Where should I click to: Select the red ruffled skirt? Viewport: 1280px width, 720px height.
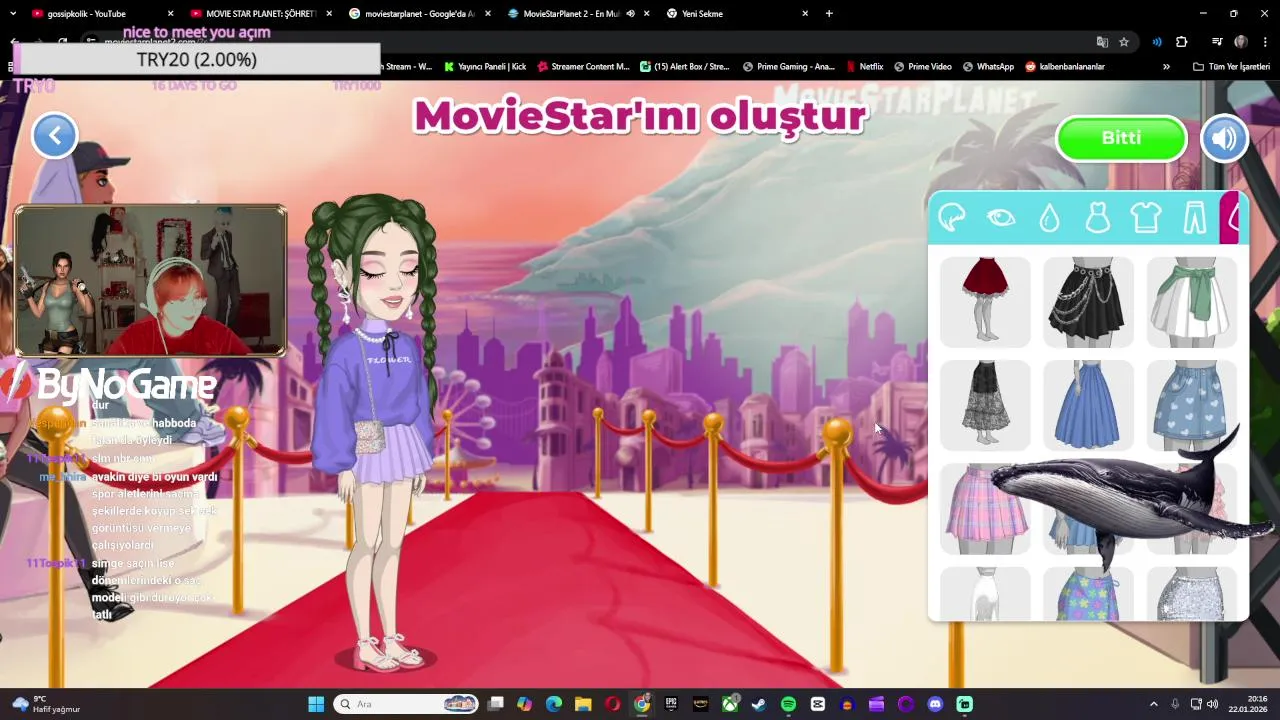[x=985, y=302]
